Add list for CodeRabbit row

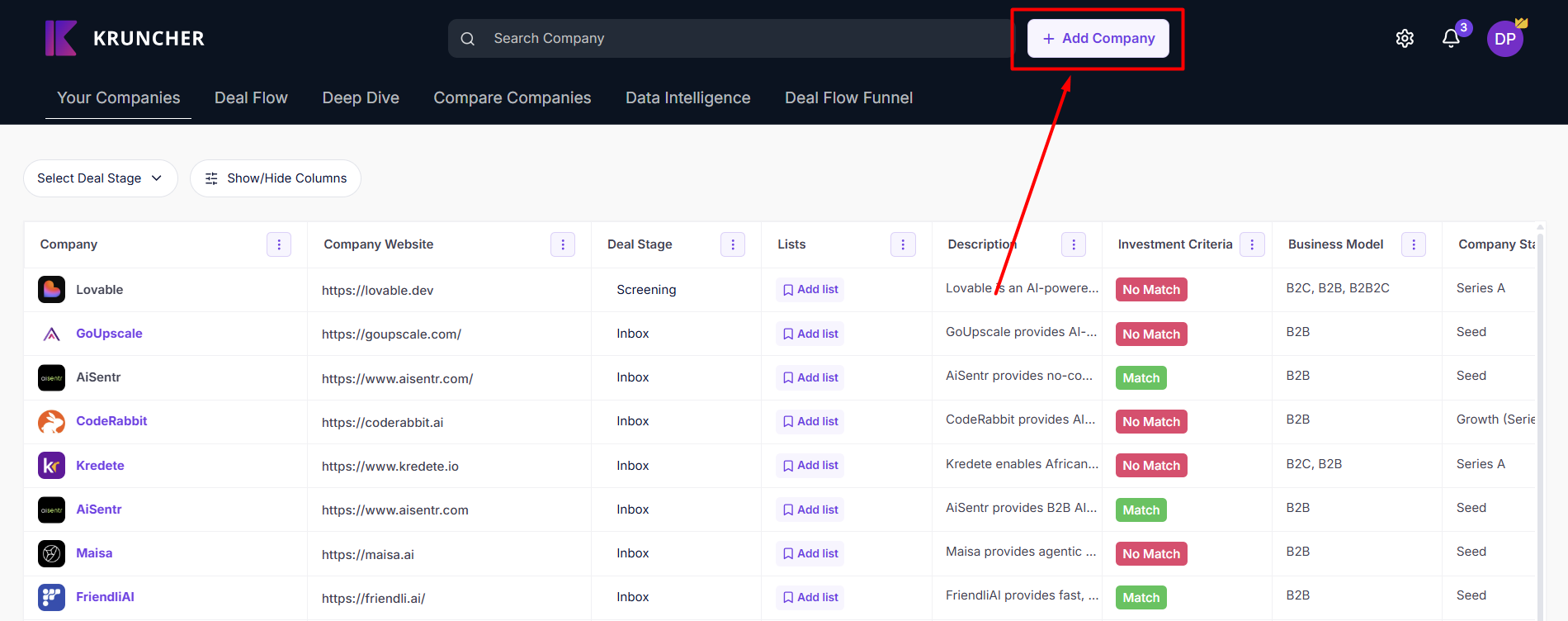[x=810, y=421]
